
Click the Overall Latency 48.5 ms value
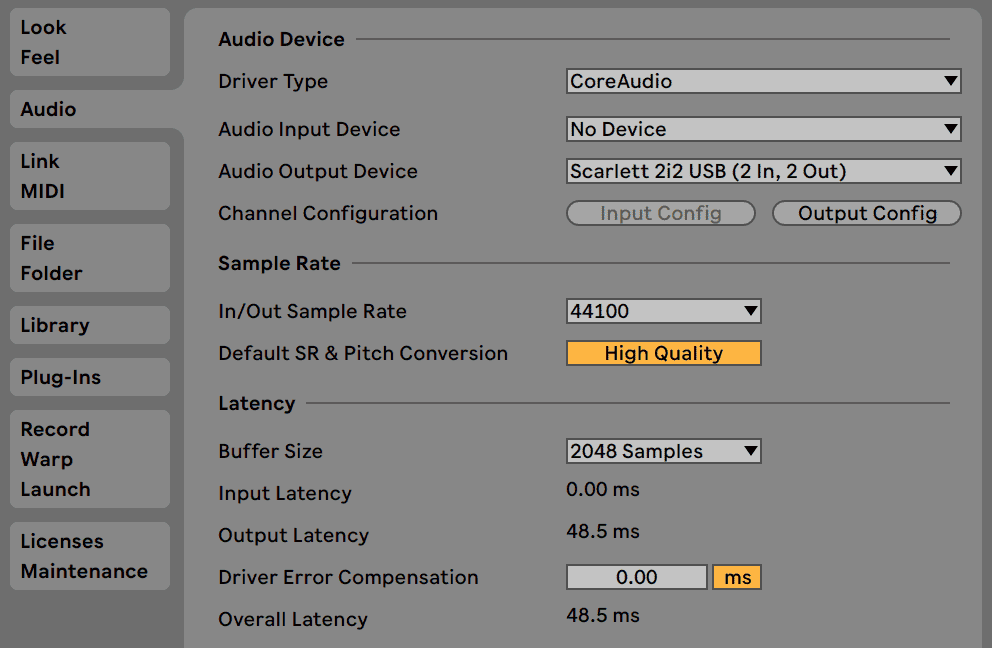coord(603,616)
